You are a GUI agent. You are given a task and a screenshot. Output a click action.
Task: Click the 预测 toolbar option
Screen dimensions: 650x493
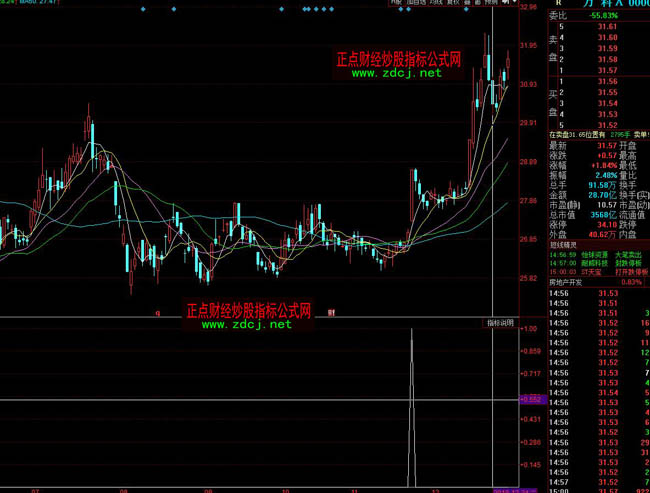(491, 3)
